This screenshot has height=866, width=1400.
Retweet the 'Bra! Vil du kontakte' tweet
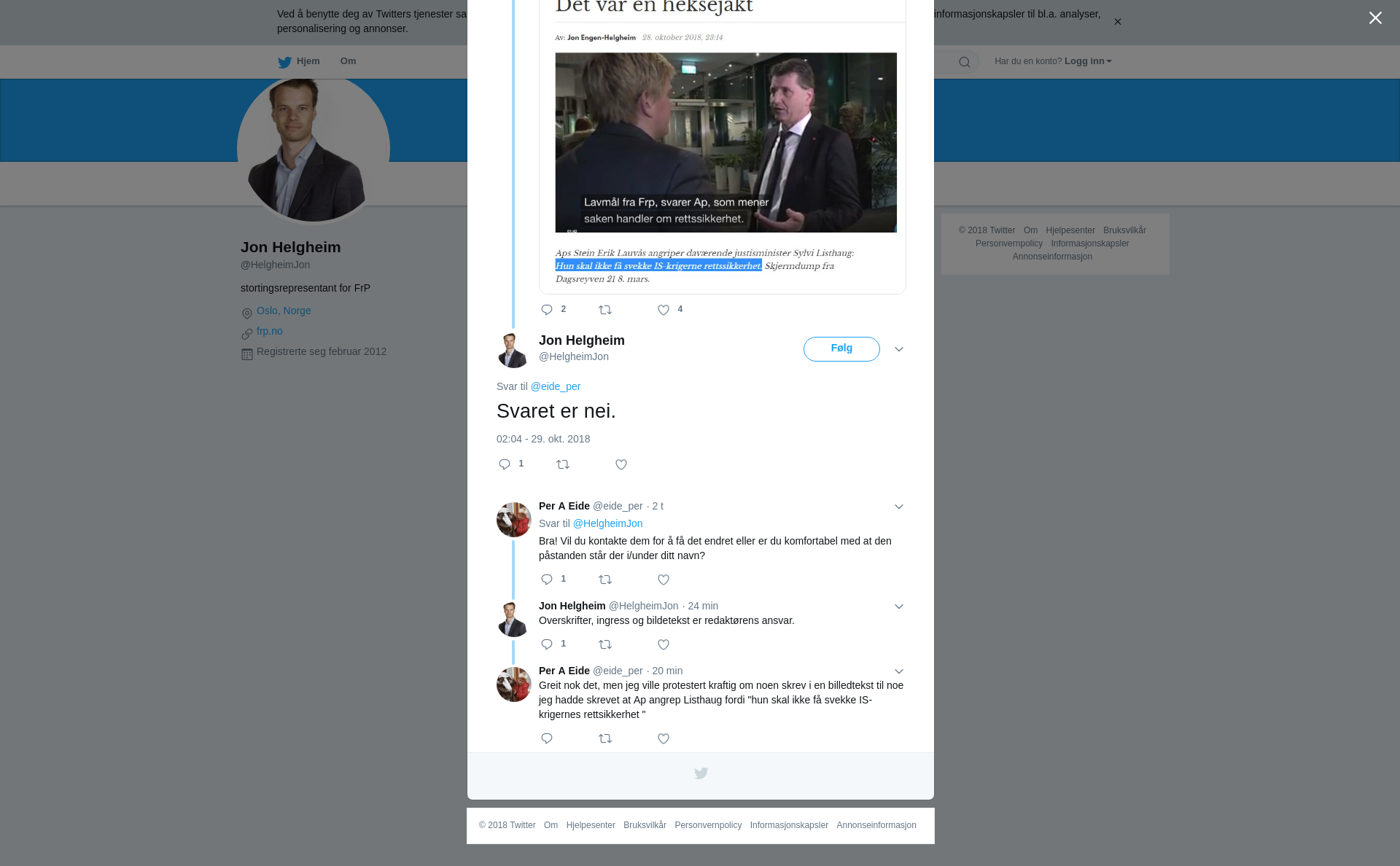tap(605, 580)
